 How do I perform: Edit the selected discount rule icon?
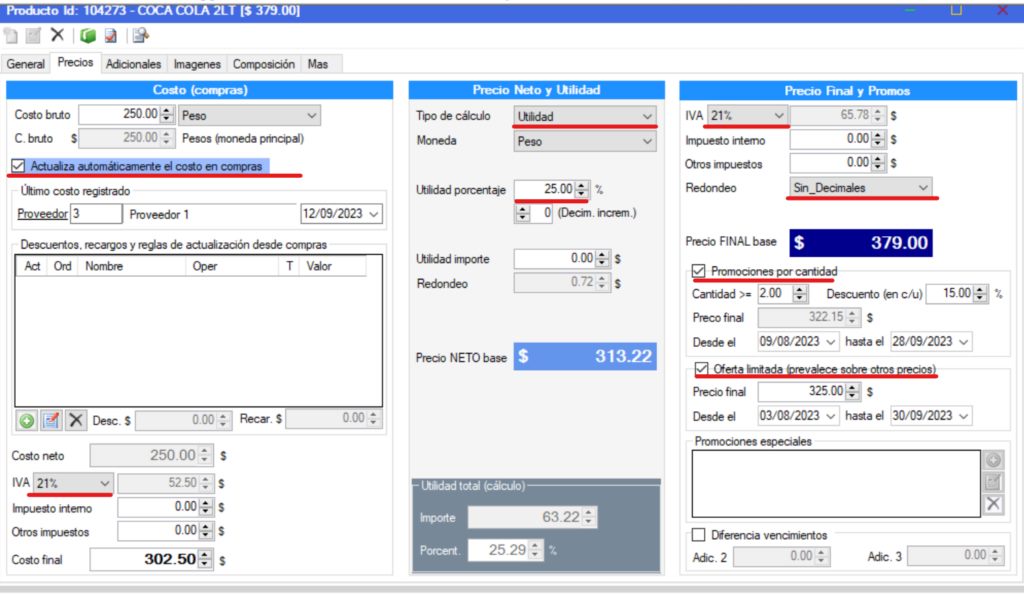[x=51, y=420]
